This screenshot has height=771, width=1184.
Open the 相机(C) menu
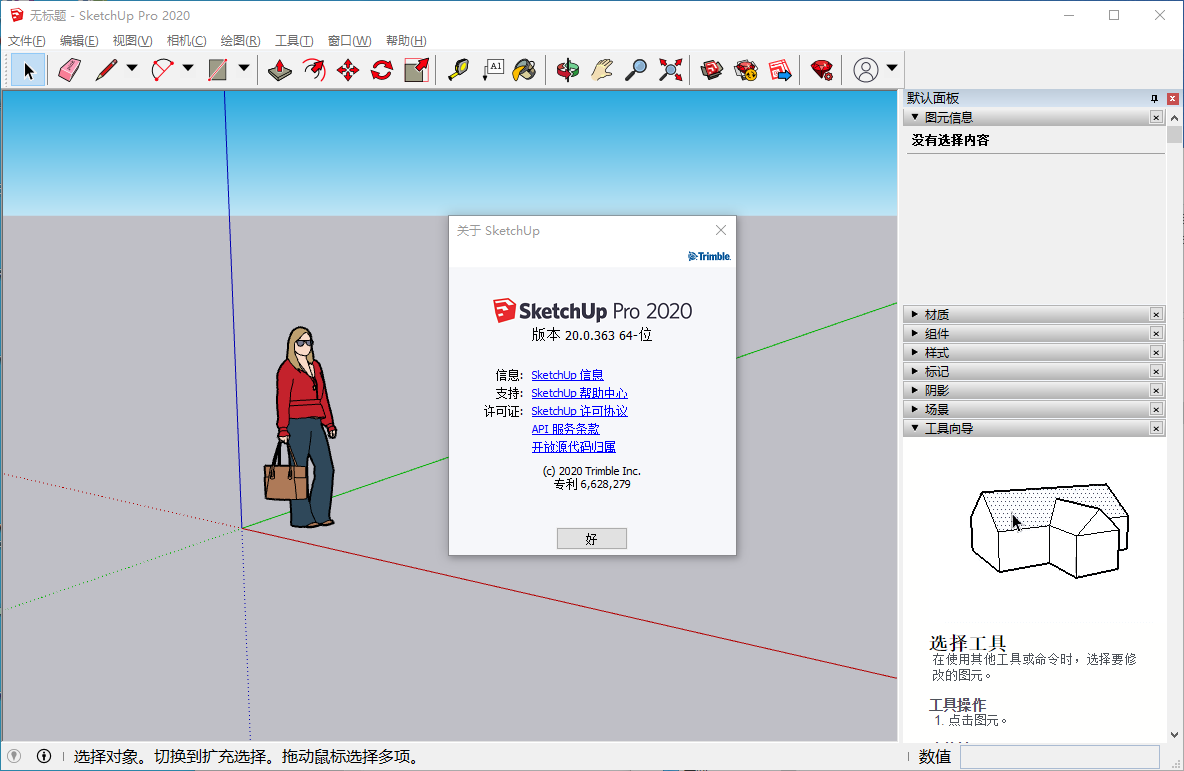point(186,41)
